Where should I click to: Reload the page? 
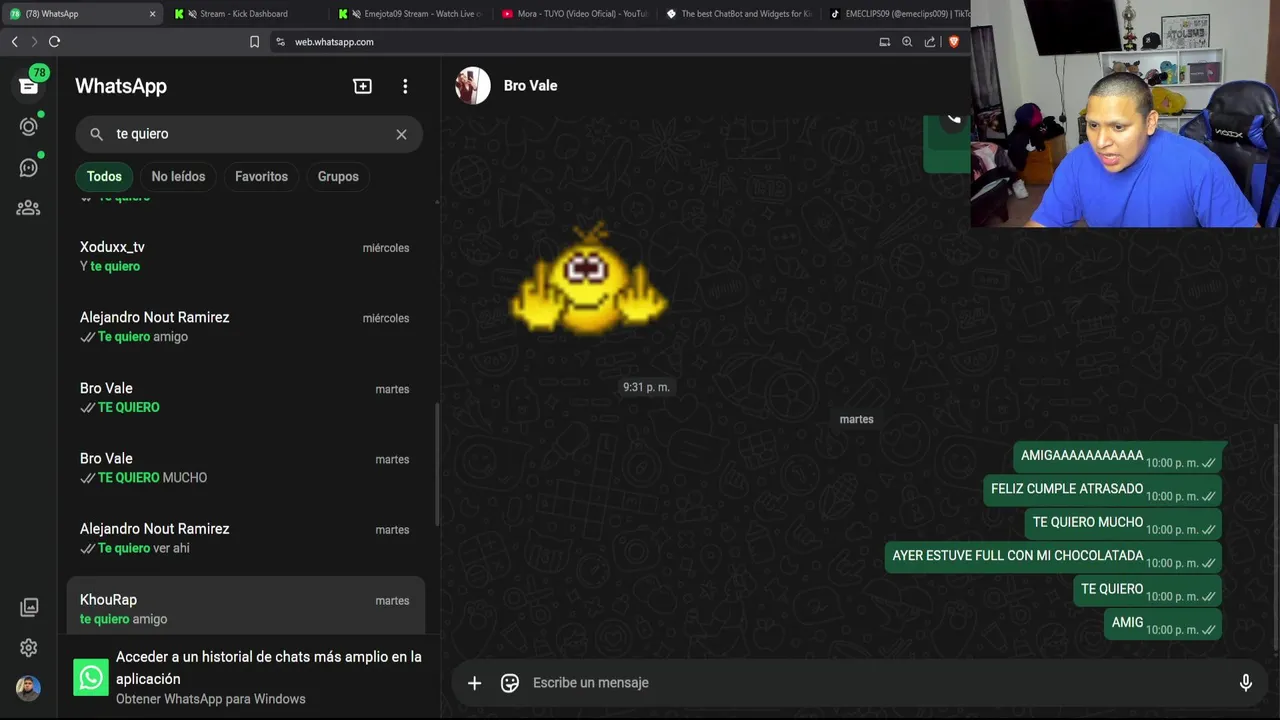[x=54, y=42]
